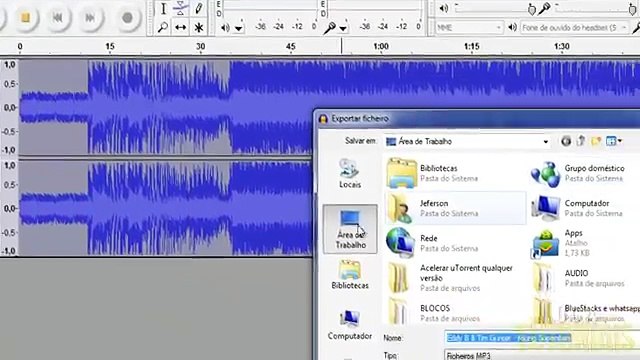Select the Acelerar uTorrent qualquer versão folder
This screenshot has height=360, width=640.
click(x=455, y=278)
